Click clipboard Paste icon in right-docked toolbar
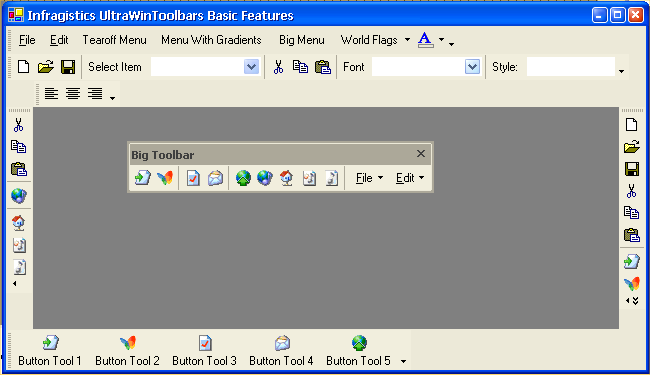Image resolution: width=650 pixels, height=375 pixels. tap(632, 235)
